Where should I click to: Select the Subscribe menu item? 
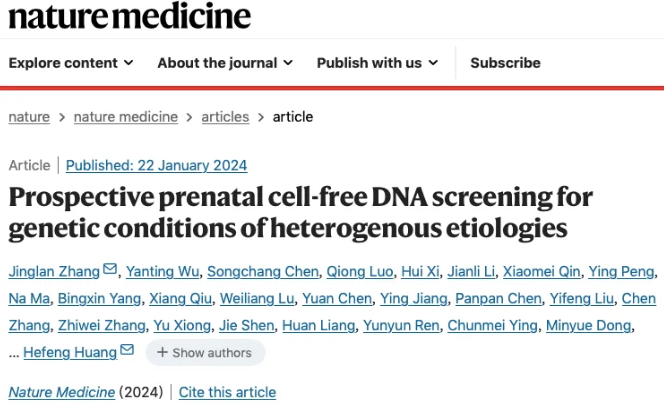[x=505, y=63]
